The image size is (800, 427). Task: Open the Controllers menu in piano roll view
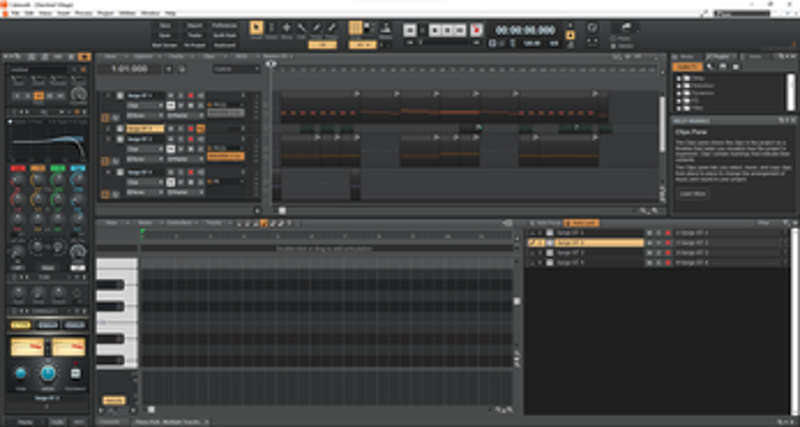[181, 223]
